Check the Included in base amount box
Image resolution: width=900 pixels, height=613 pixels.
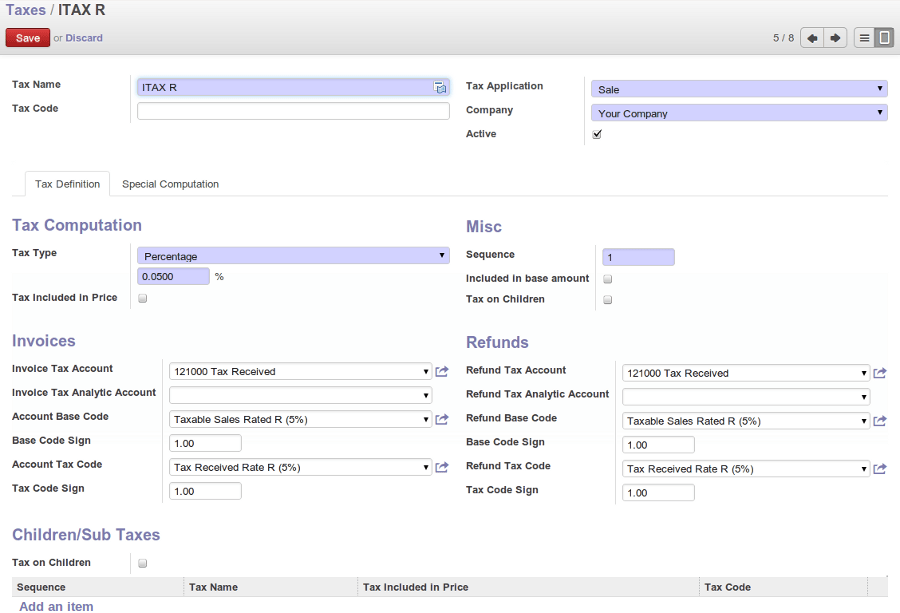click(x=607, y=278)
